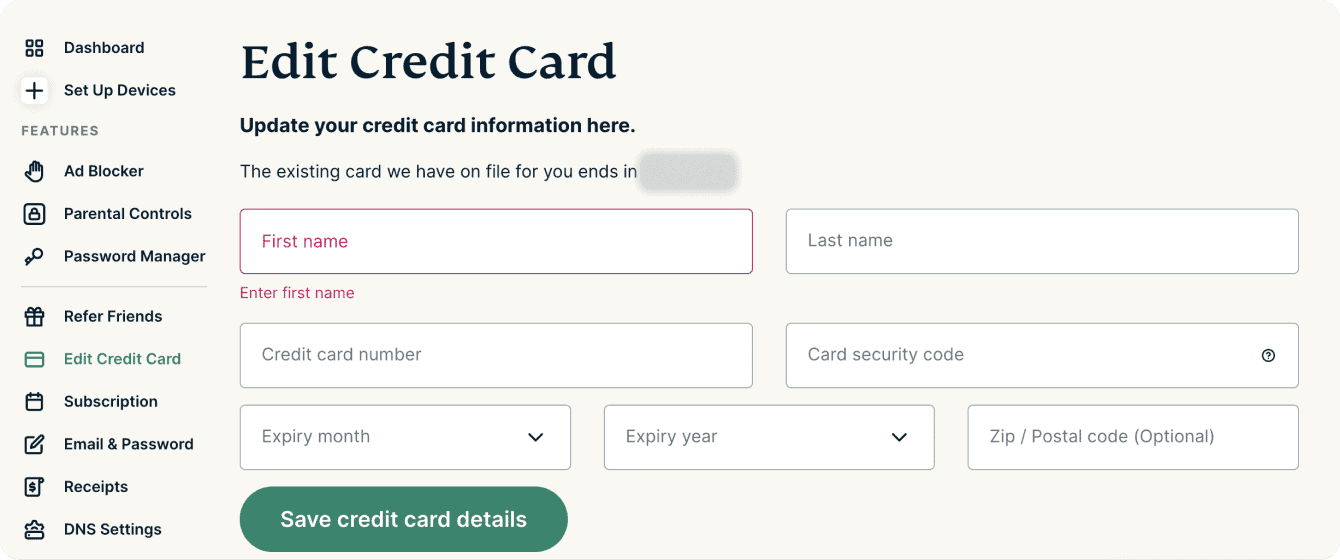
Task: Click the Zip / Postal code field
Action: coord(1133,437)
